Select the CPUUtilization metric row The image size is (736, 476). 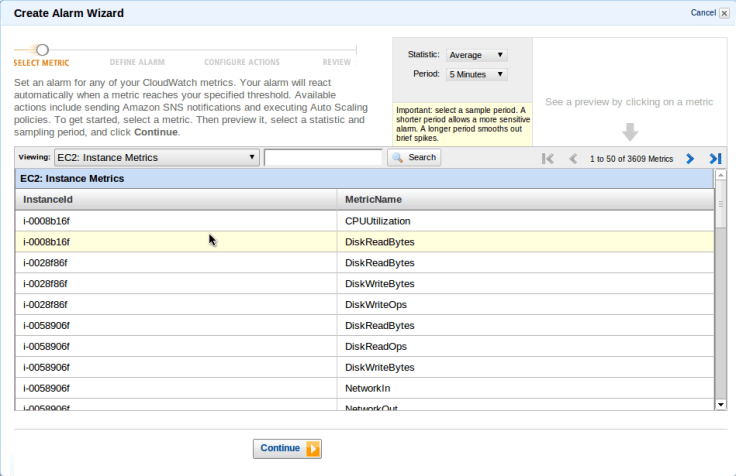coord(377,220)
